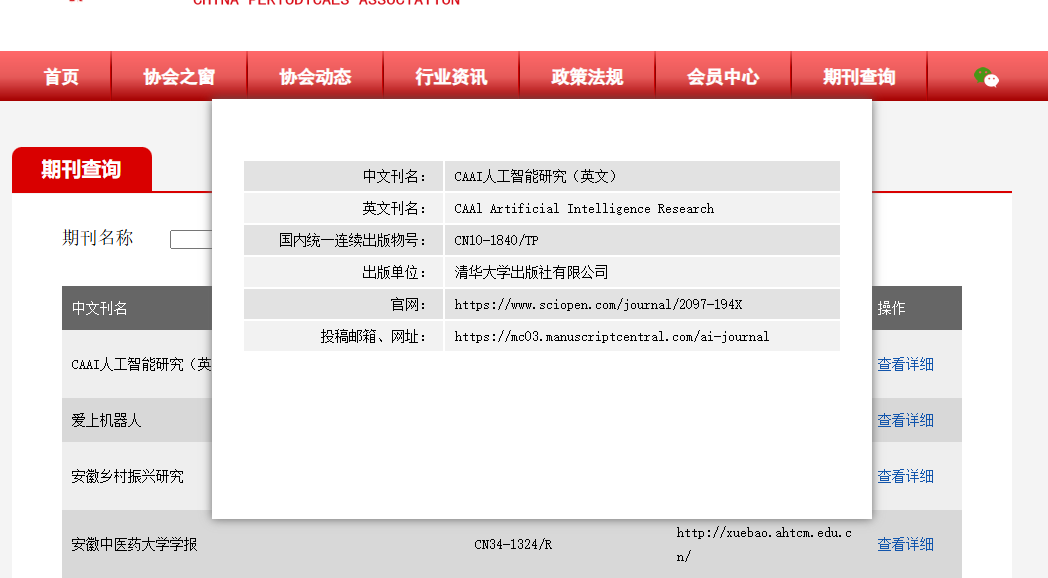Viewport: 1048px width, 578px height.
Task: Select the 期刊查询 navigation item
Action: pos(859,76)
